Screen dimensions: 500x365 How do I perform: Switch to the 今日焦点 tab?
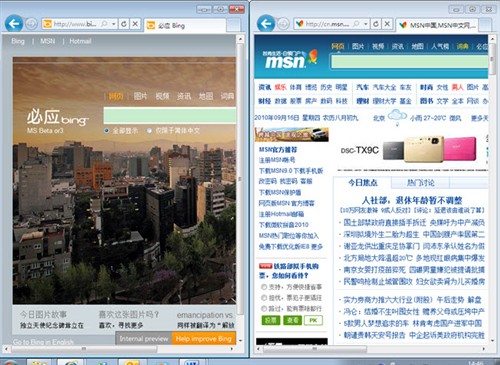(362, 183)
